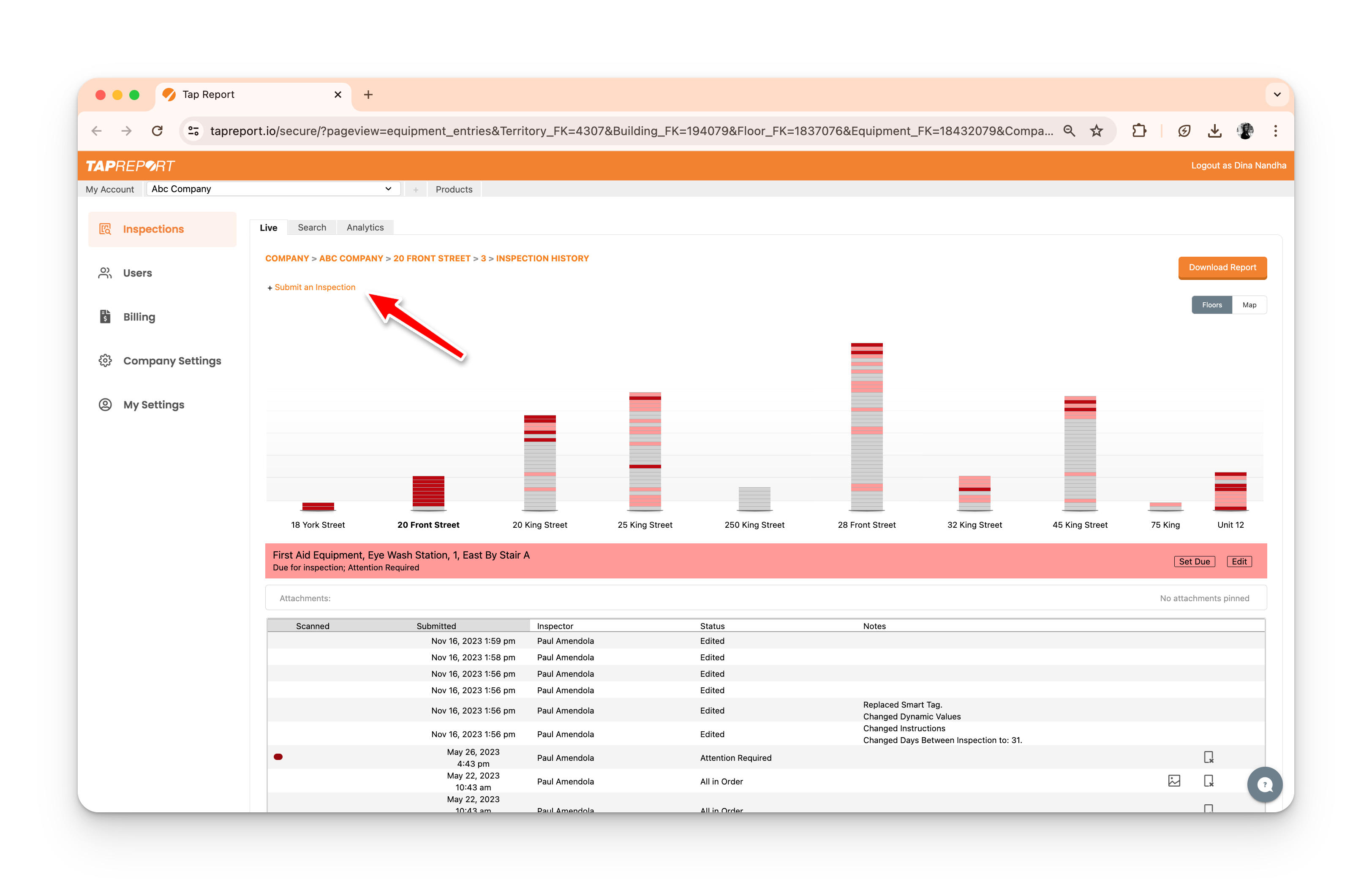1372x890 pixels.
Task: Open the browser tab list chevron
Action: (x=1277, y=95)
